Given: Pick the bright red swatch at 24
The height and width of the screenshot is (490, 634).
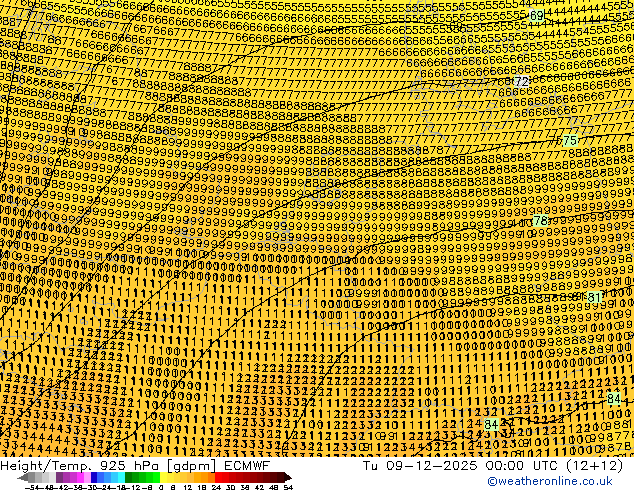Looking at the screenshot, I should coord(218,478).
